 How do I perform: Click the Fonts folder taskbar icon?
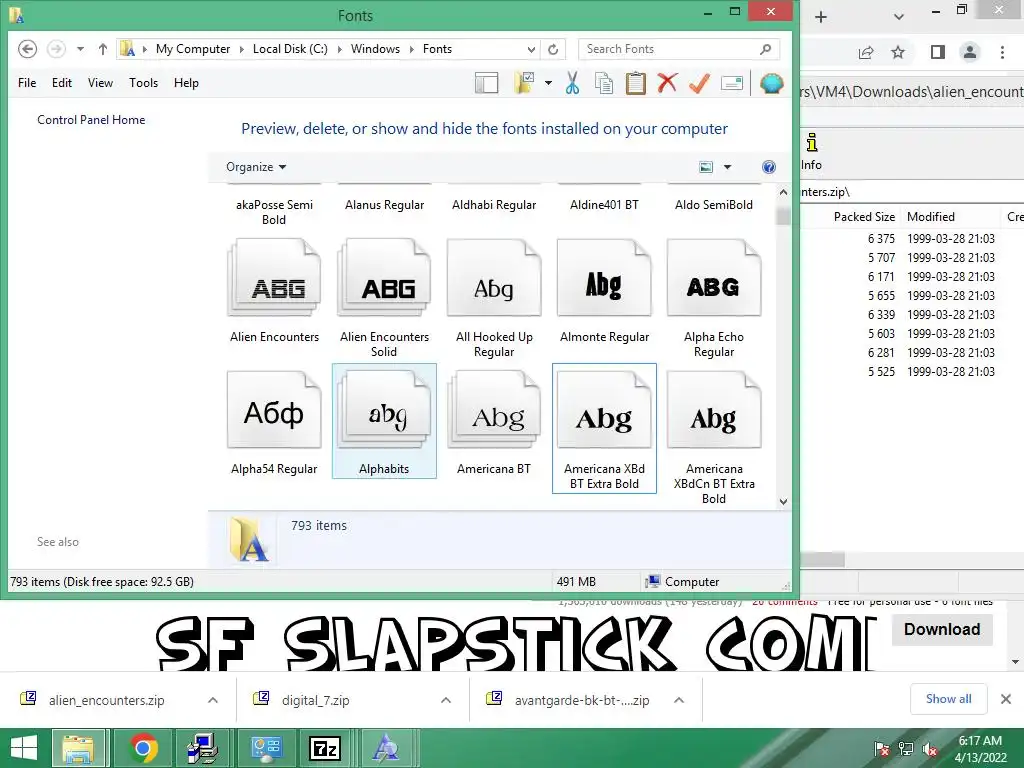click(385, 748)
